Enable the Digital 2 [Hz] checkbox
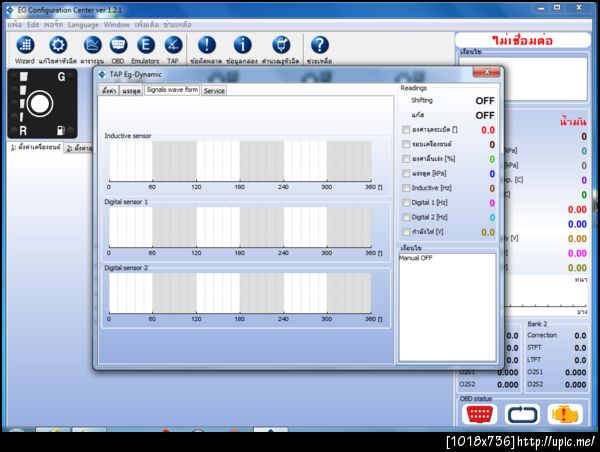The height and width of the screenshot is (452, 600). 406,217
